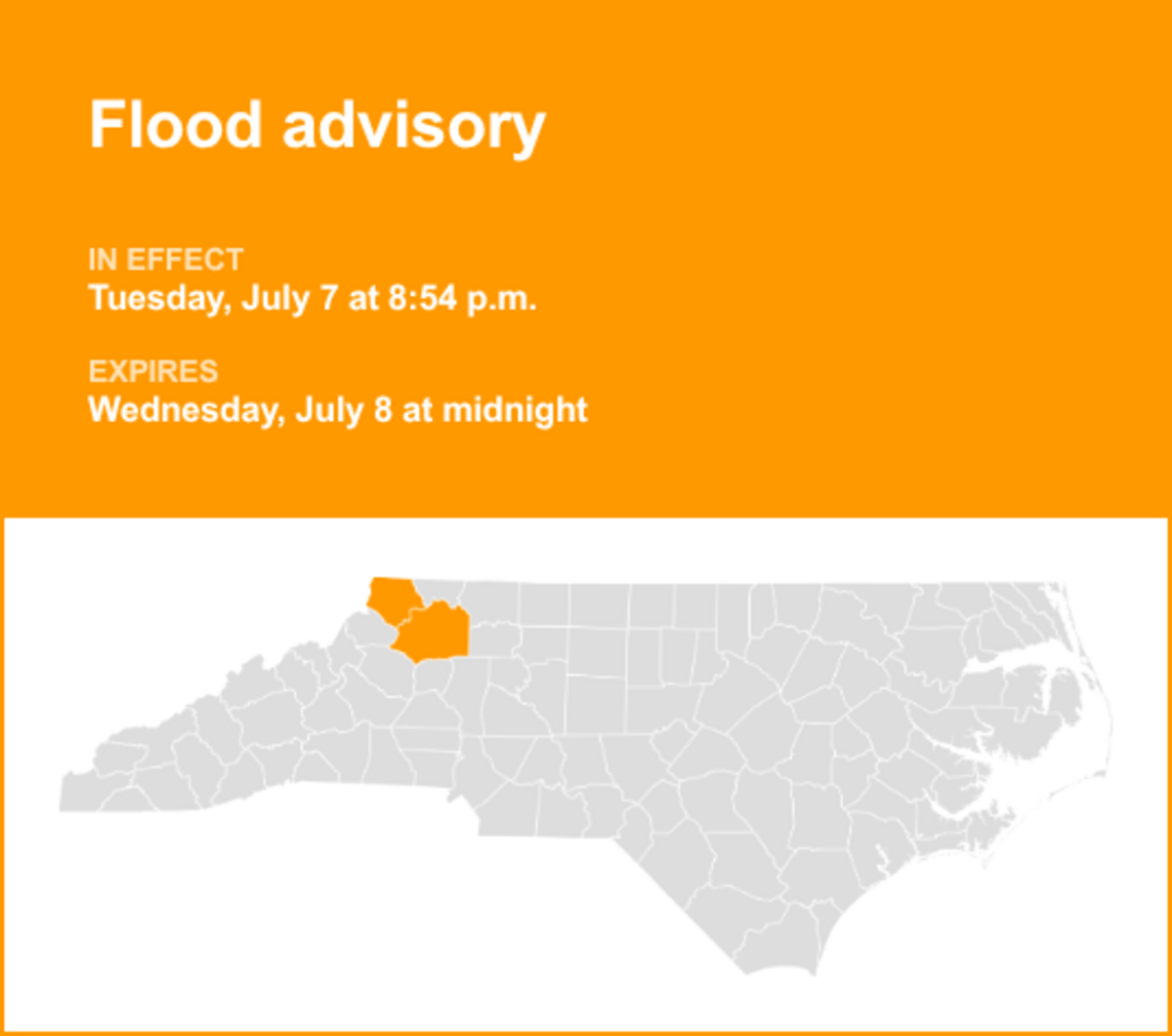Click the Flood advisory headline
The image size is (1172, 1036).
(316, 127)
